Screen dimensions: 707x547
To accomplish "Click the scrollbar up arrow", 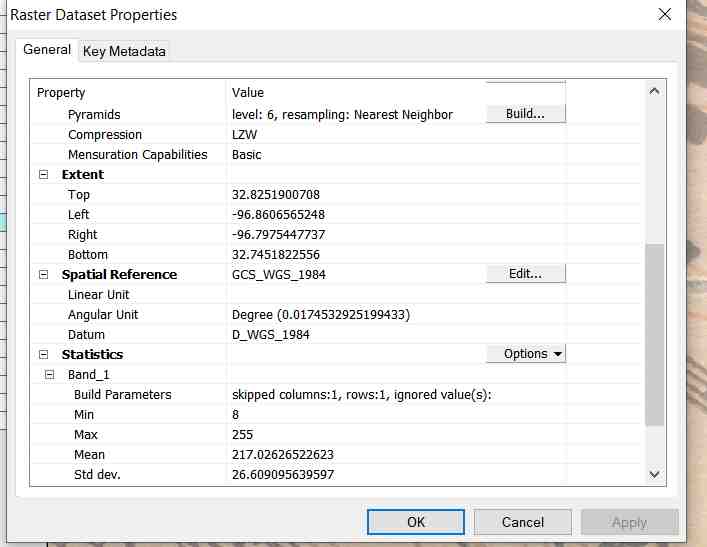I will [x=655, y=91].
